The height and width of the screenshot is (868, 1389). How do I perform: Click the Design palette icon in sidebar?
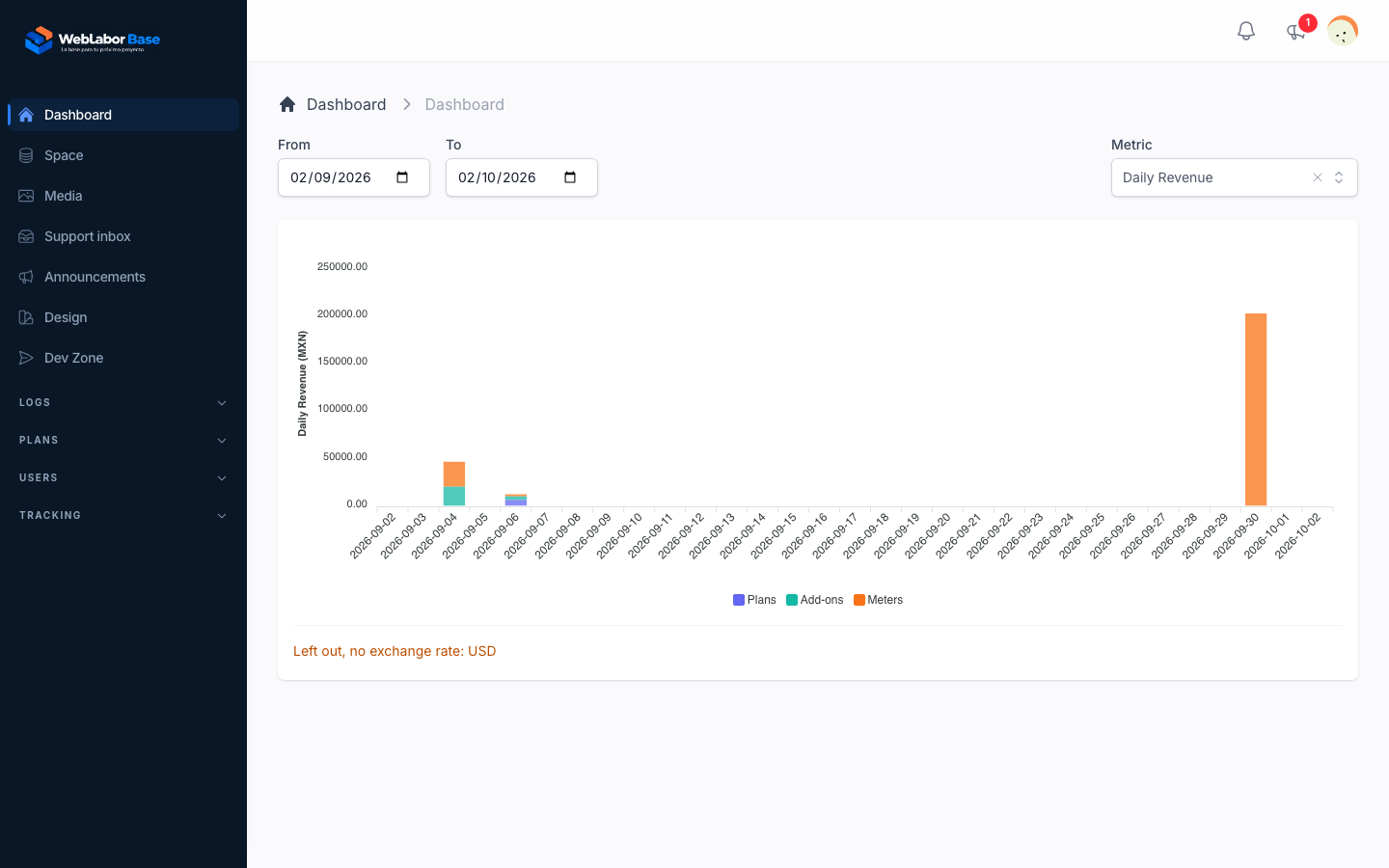pos(26,317)
